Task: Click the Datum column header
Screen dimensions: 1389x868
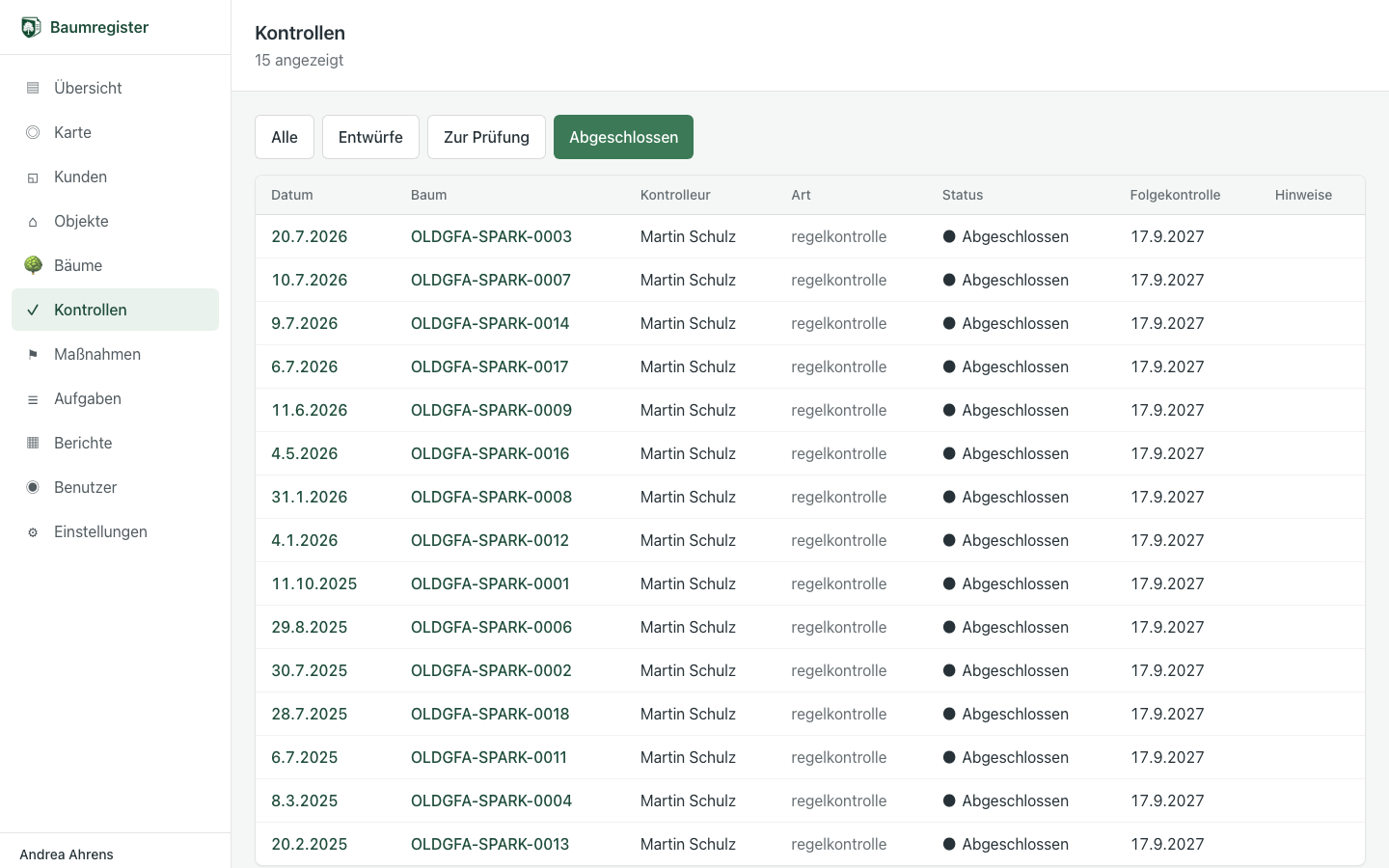Action: 292,195
